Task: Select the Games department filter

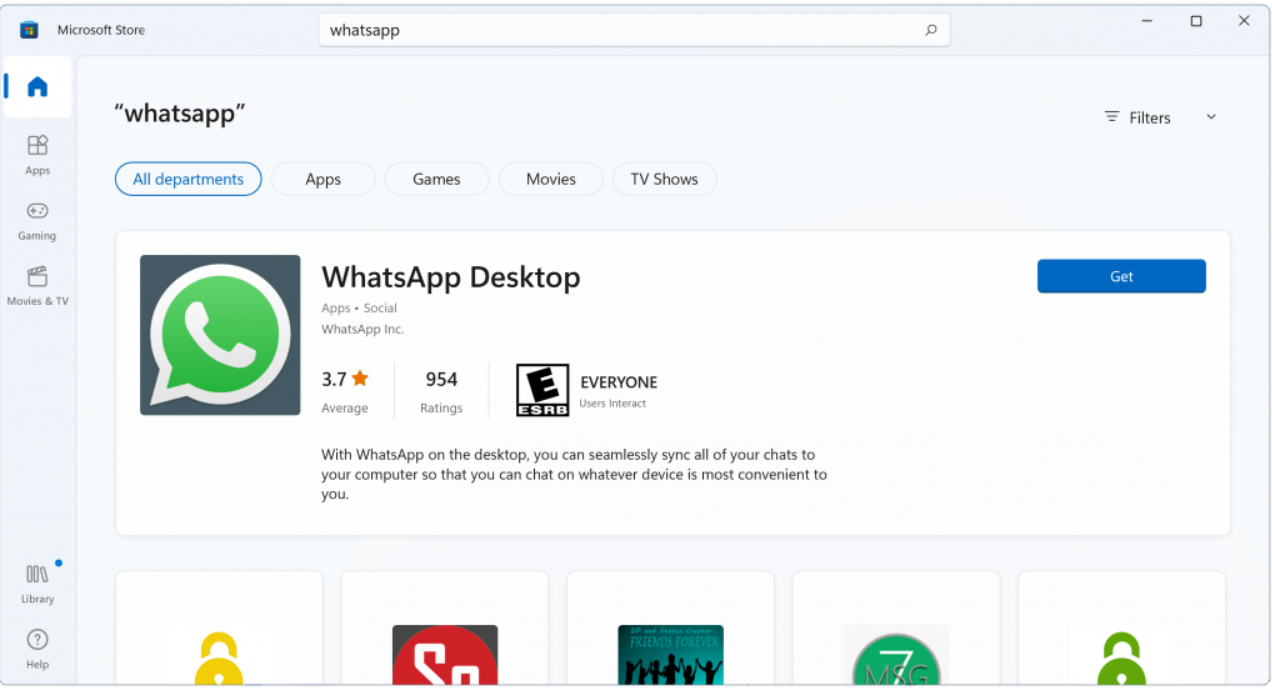Action: pos(437,179)
